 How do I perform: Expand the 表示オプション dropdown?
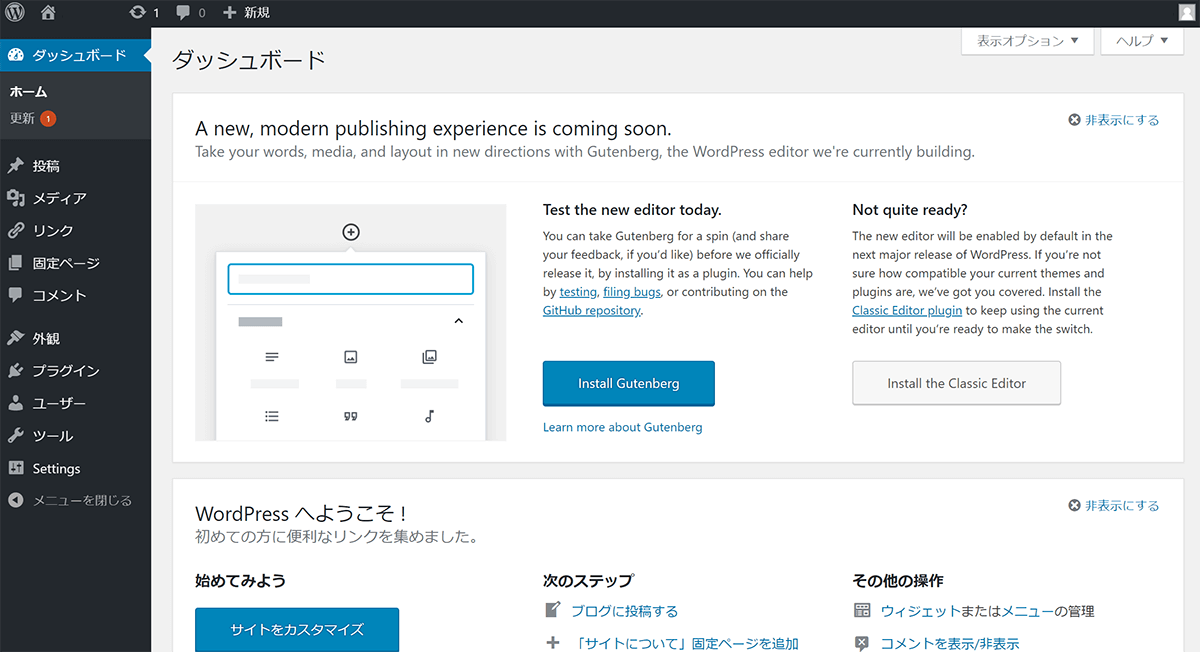coord(1027,41)
